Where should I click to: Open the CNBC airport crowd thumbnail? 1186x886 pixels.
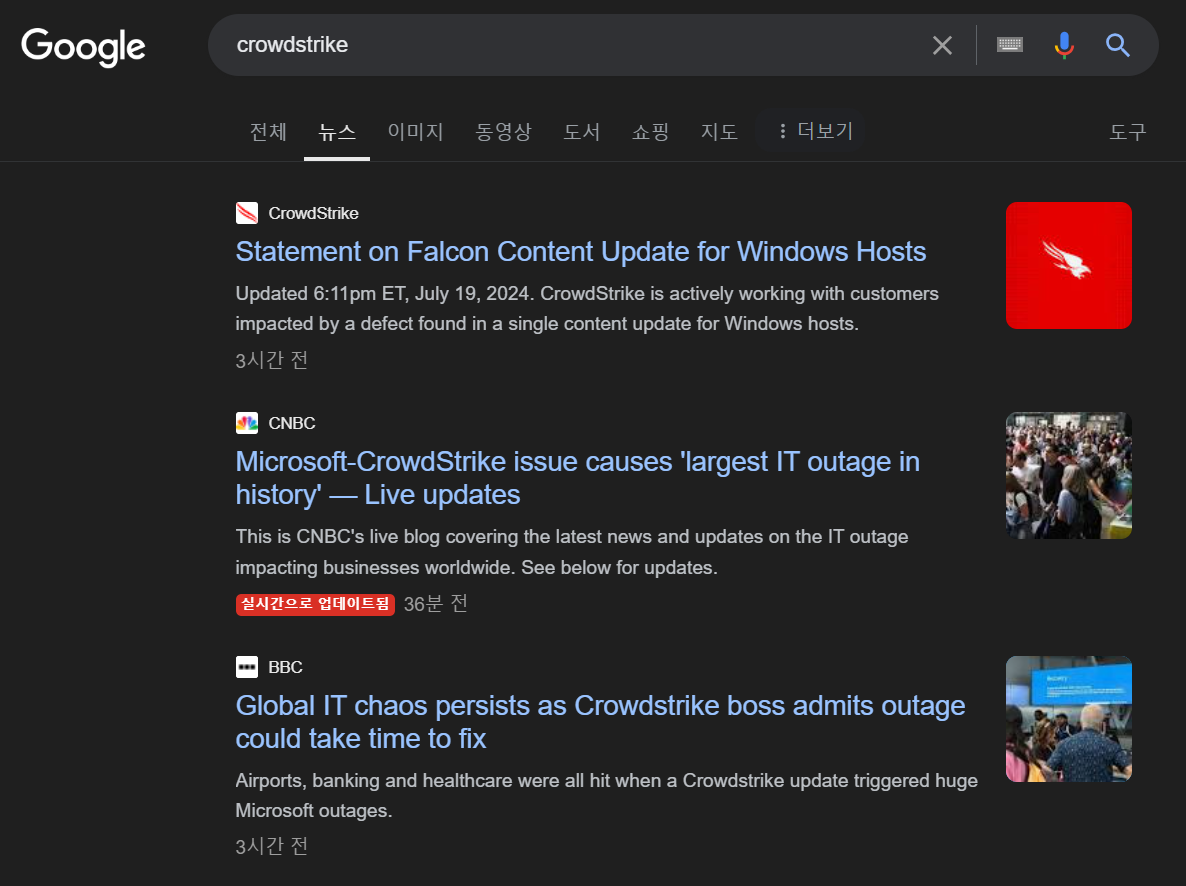click(x=1068, y=475)
